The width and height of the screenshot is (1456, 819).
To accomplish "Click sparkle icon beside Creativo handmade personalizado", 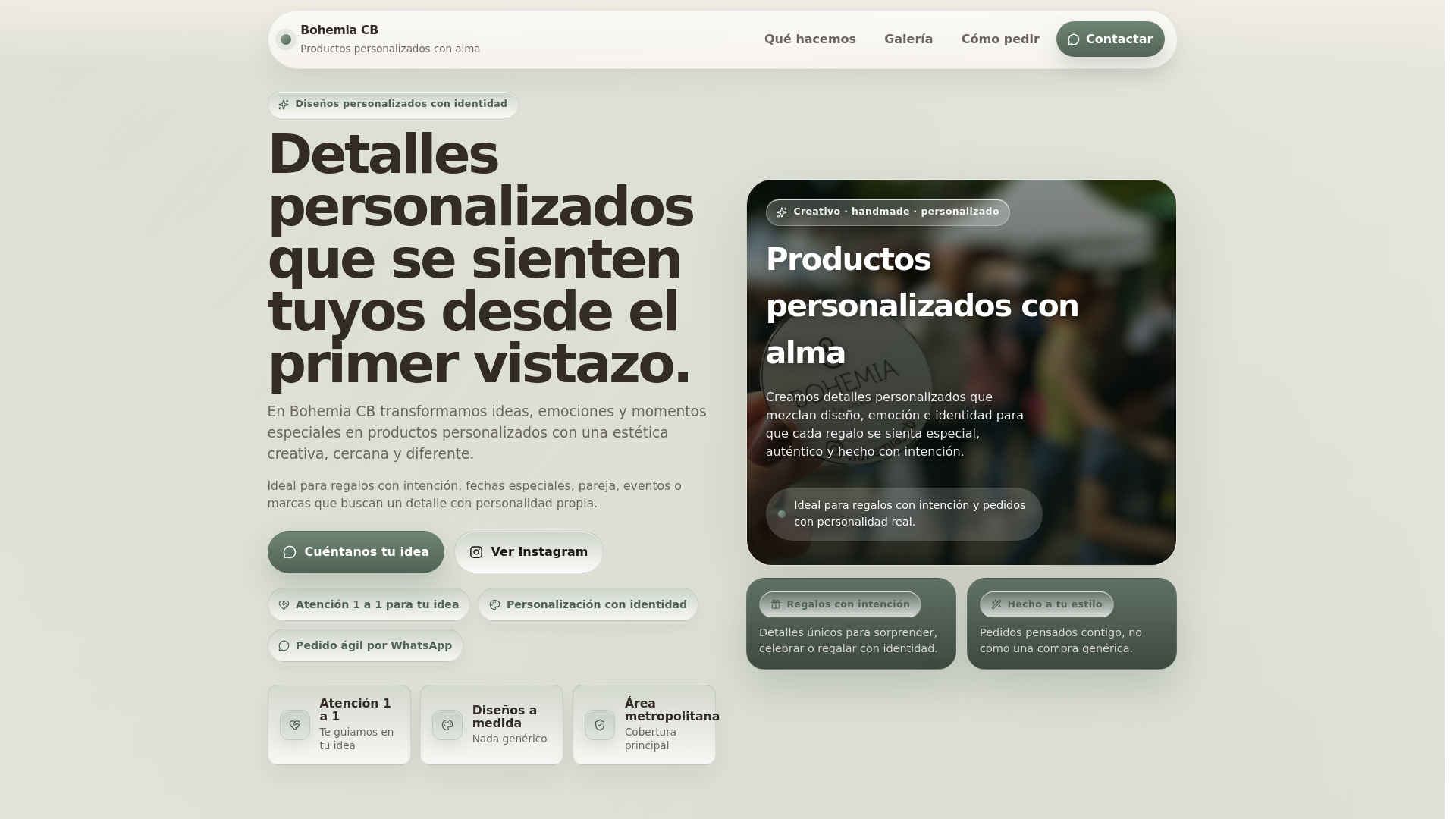I will (782, 212).
